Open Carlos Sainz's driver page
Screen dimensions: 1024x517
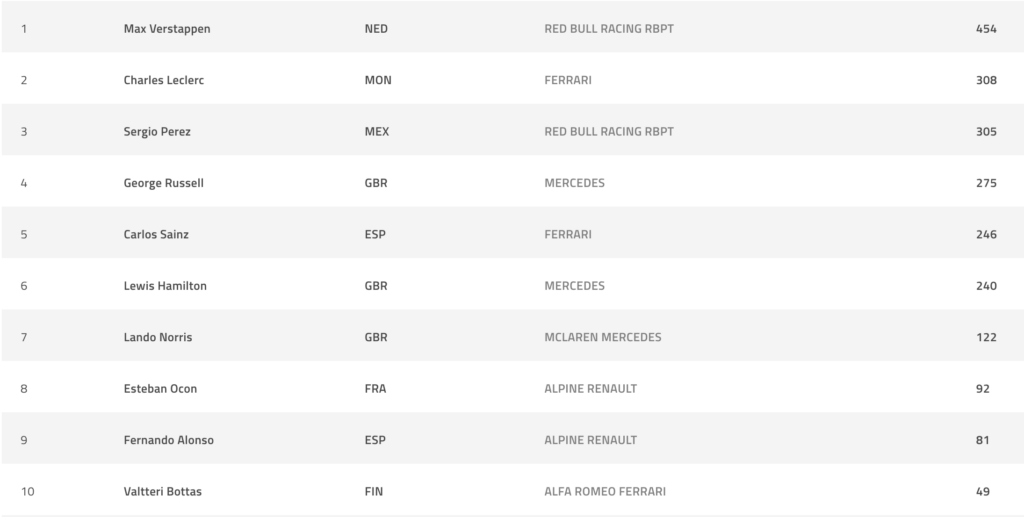156,234
